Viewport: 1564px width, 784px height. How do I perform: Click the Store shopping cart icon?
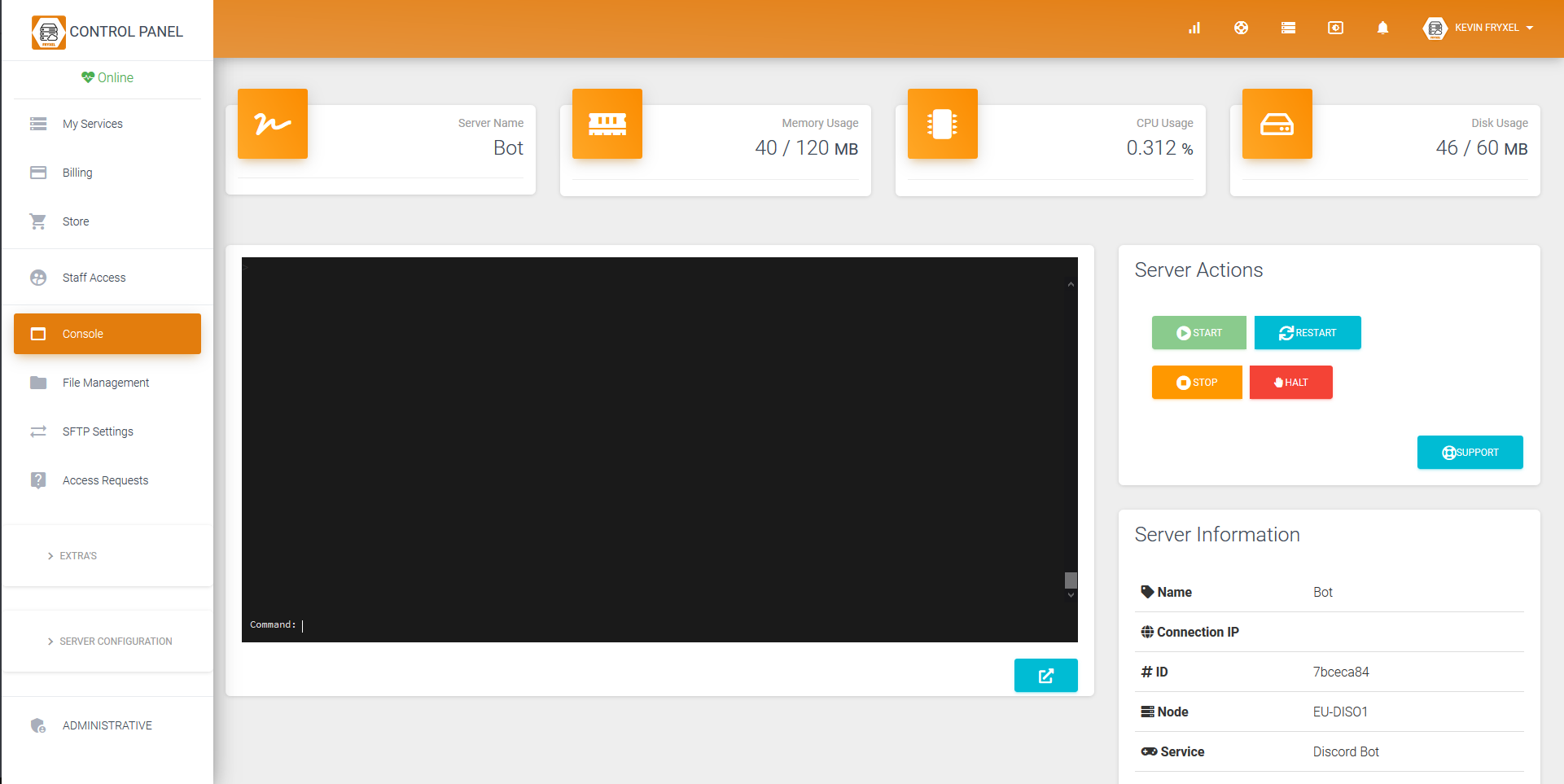tap(38, 221)
